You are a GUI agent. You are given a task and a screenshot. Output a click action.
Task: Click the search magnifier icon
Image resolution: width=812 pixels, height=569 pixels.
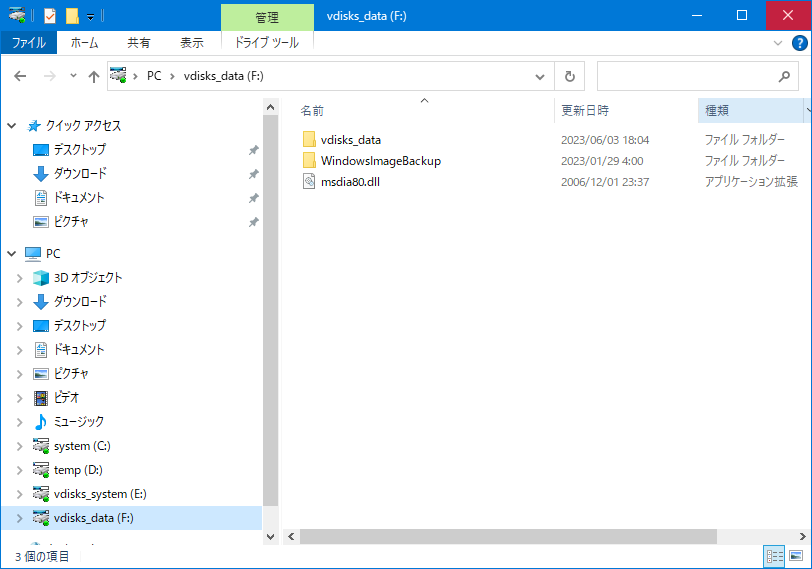coord(785,77)
